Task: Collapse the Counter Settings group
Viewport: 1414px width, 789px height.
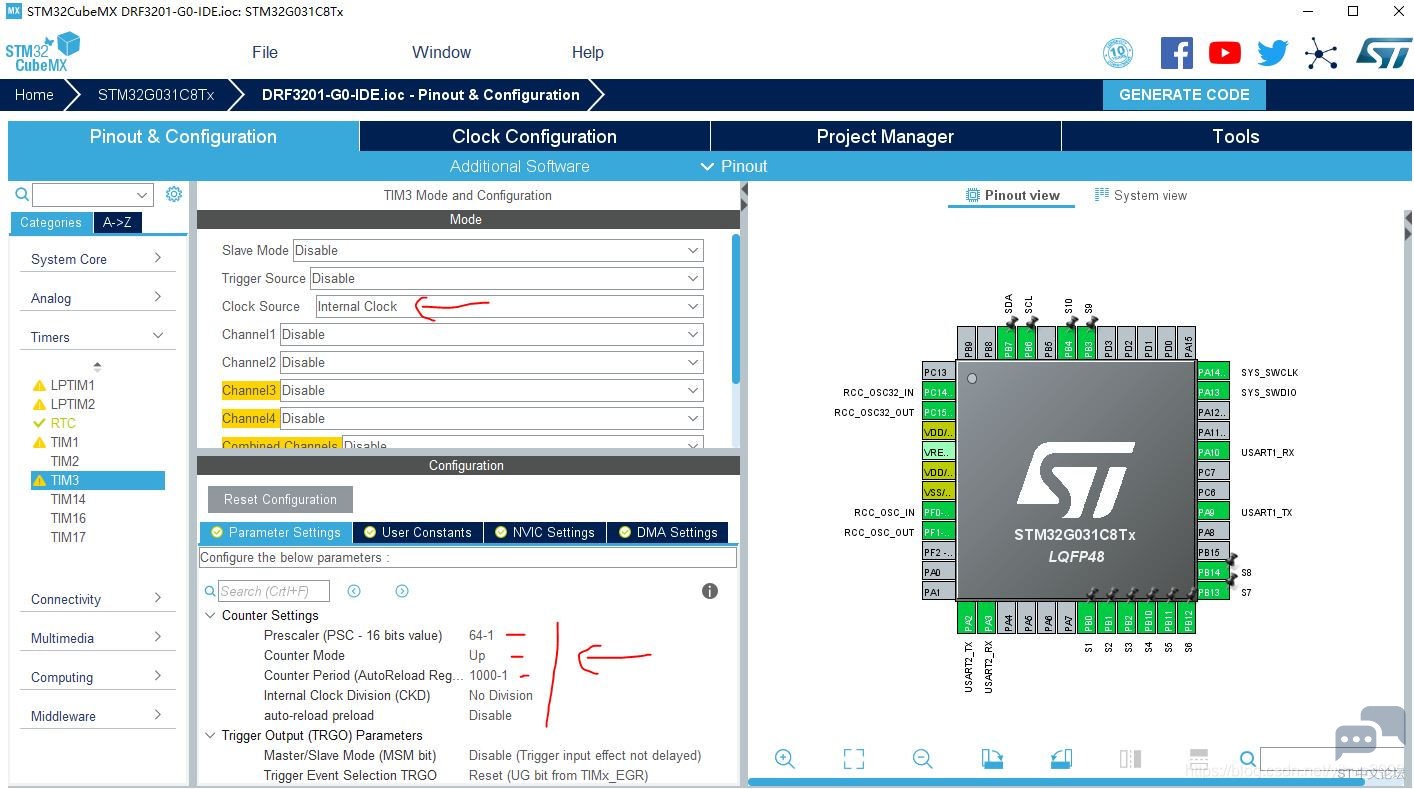Action: pos(210,615)
